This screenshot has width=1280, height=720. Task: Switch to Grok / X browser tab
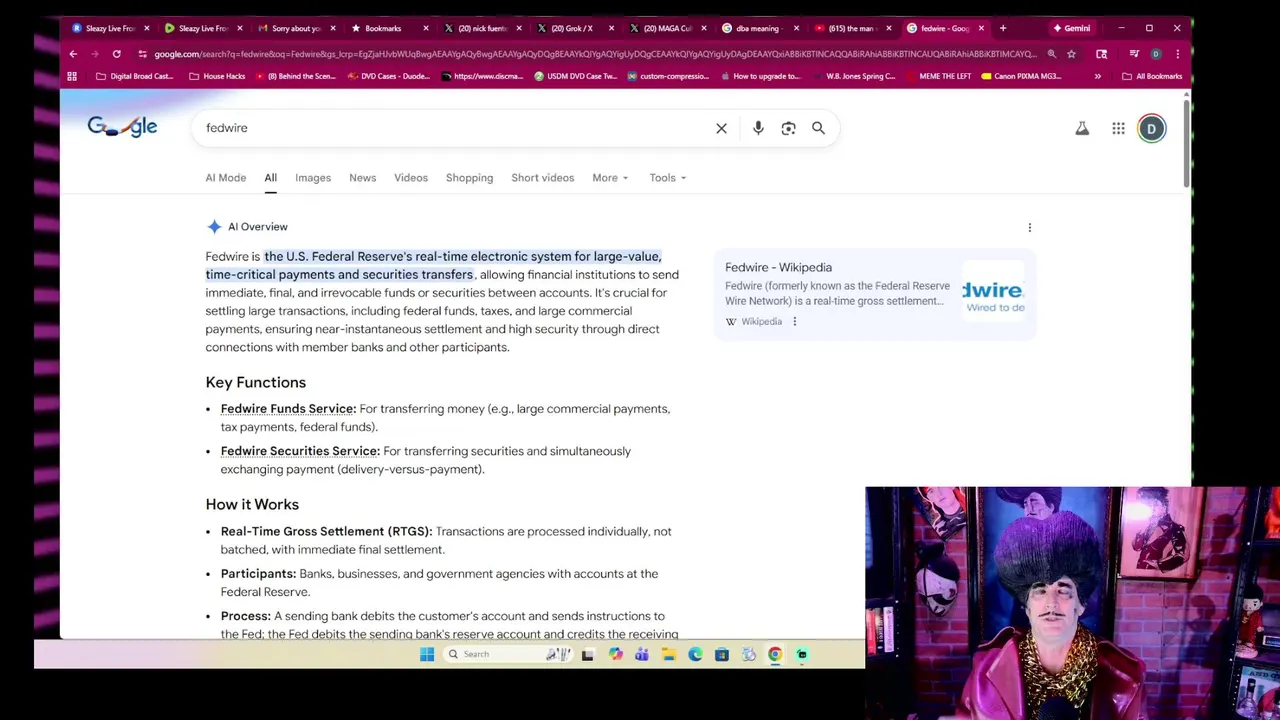click(575, 28)
